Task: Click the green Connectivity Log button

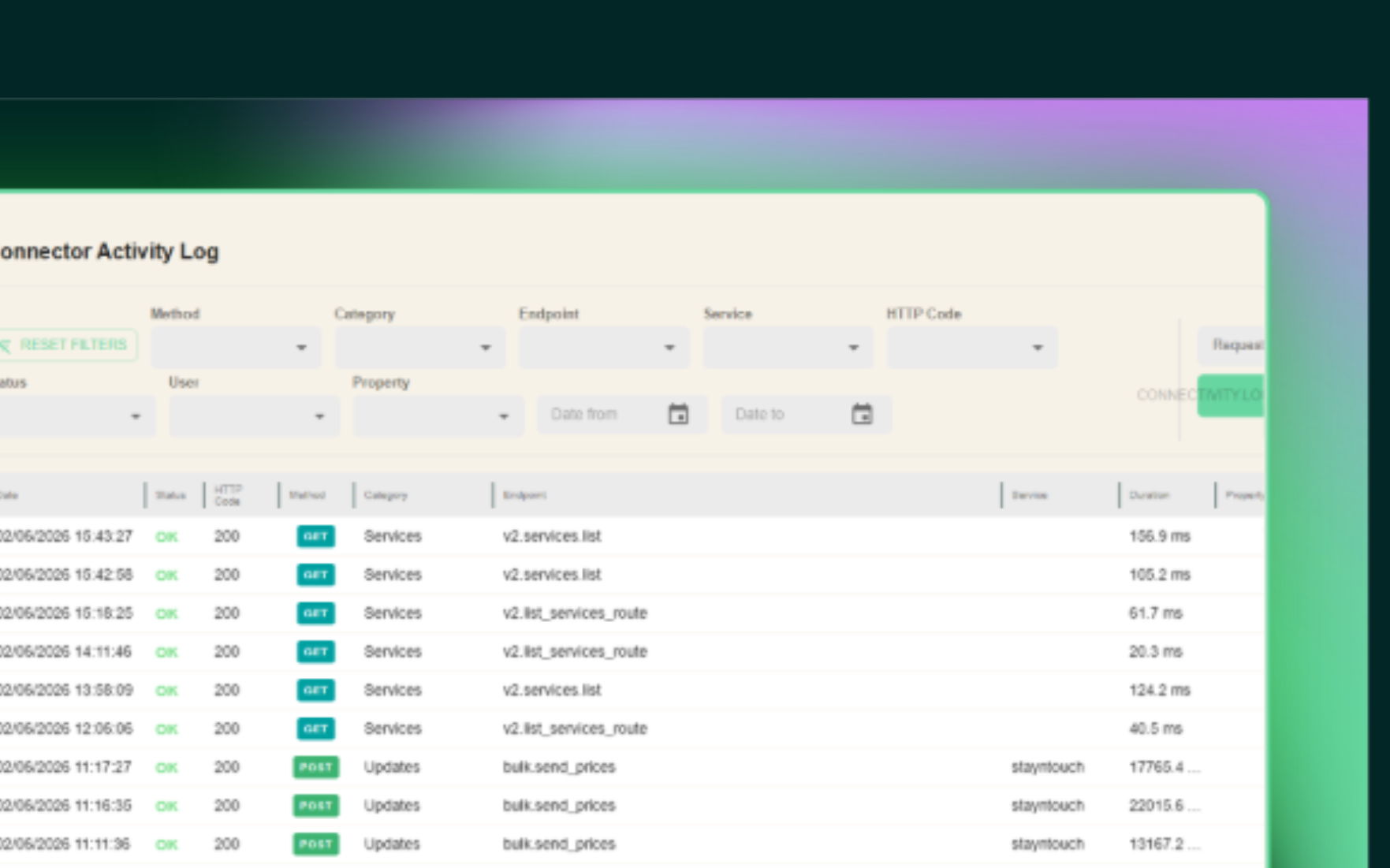Action: click(x=1231, y=395)
